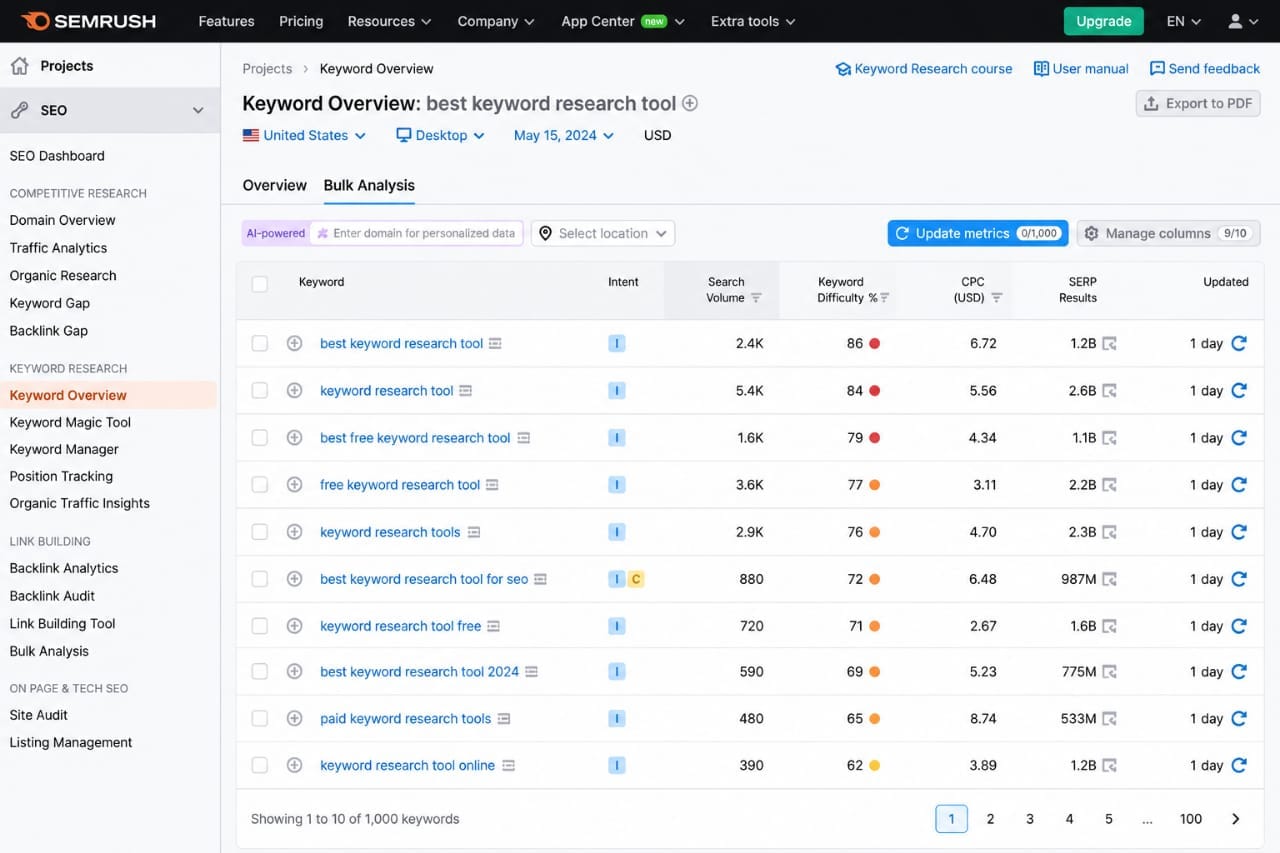This screenshot has height=853, width=1280.
Task: Click the green Upgrade button
Action: (1104, 21)
